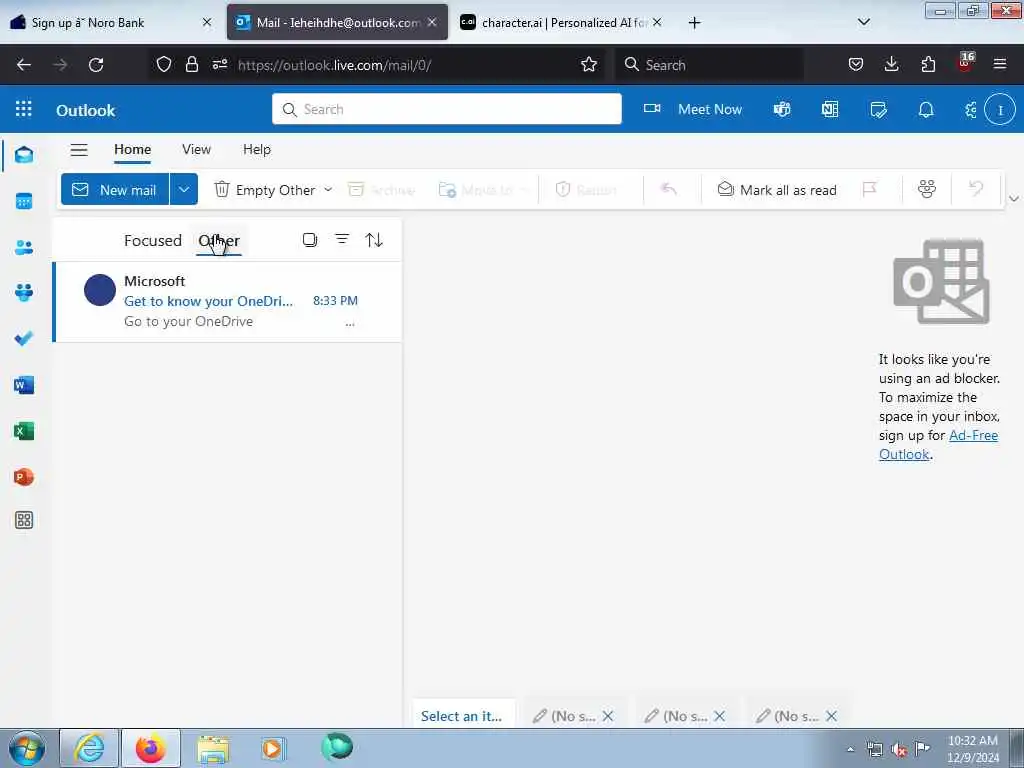Go back in Firefox
Screen dimensions: 1024x768
click(24, 65)
